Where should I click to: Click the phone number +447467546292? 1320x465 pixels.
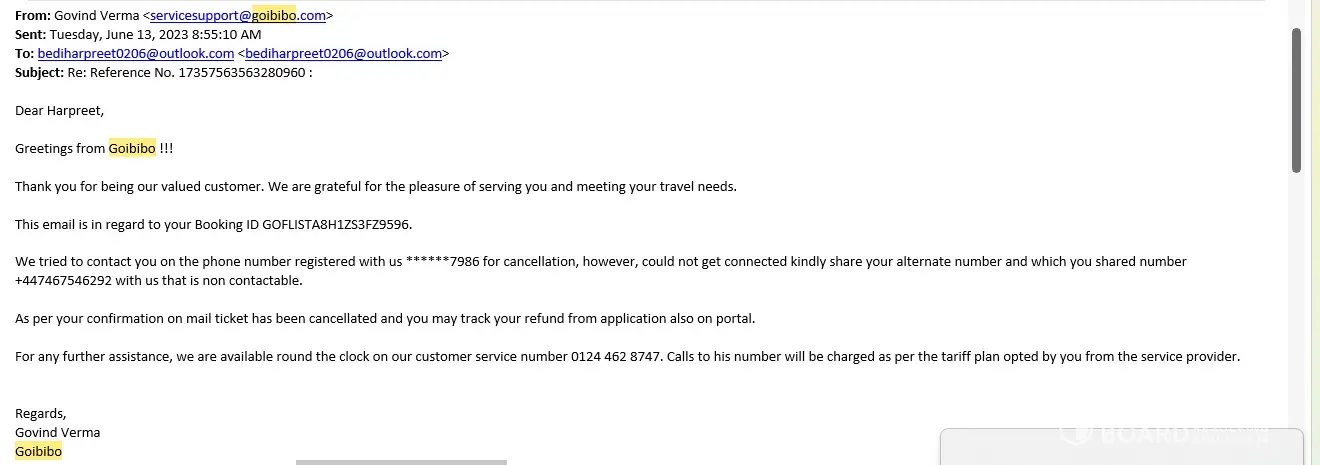63,280
